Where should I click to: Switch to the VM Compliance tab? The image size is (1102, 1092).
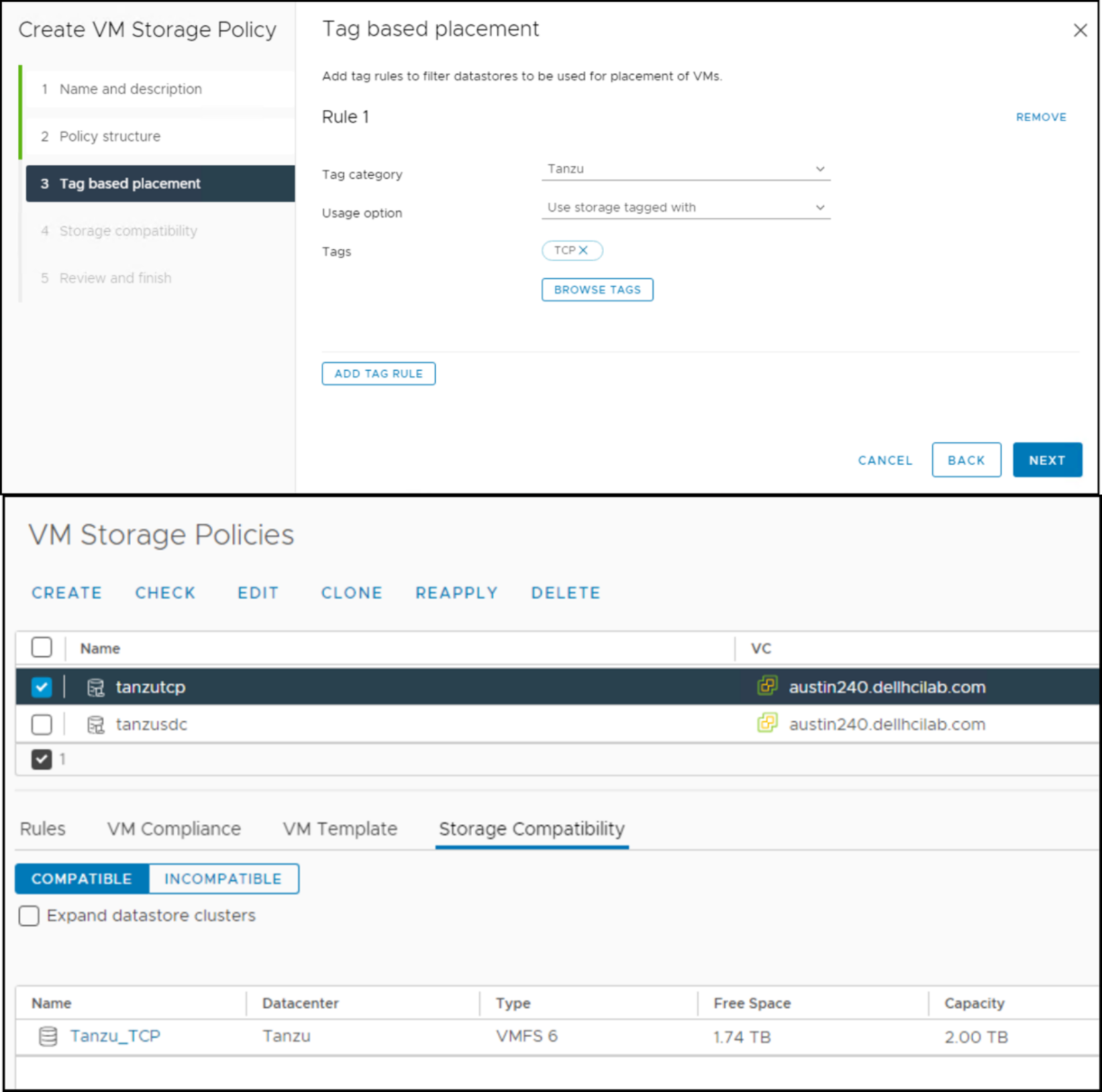click(x=174, y=829)
